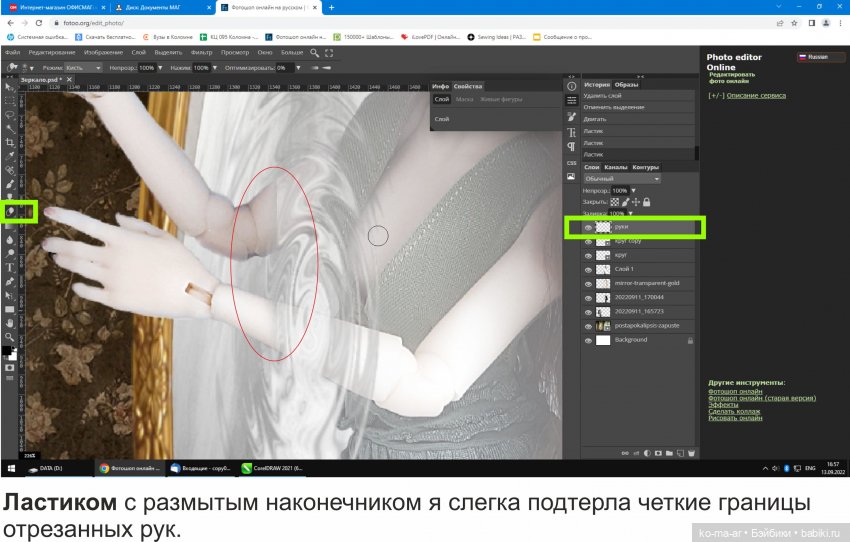Open the Info side panel icon

point(571,86)
